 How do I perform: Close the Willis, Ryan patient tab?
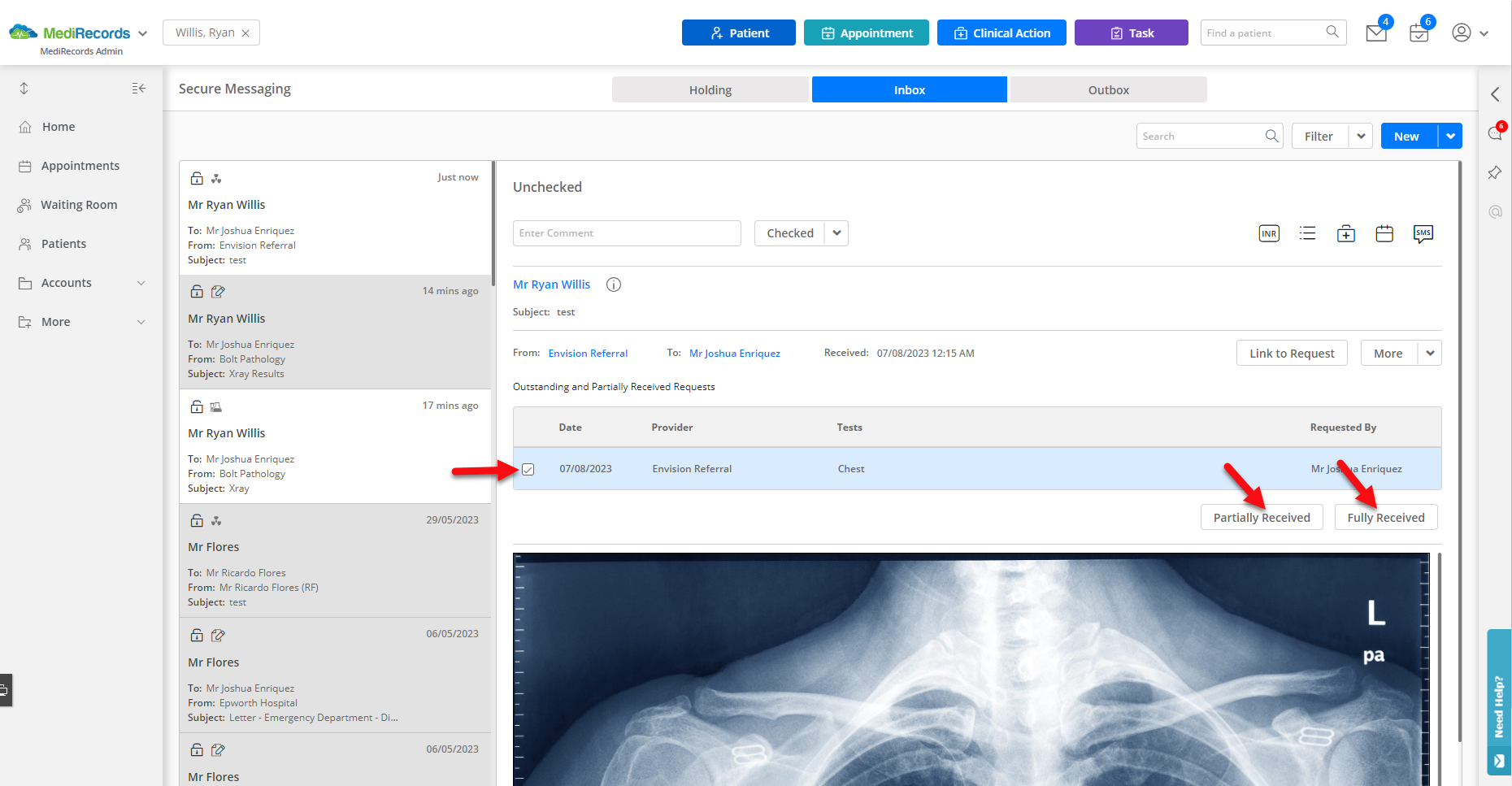(245, 33)
